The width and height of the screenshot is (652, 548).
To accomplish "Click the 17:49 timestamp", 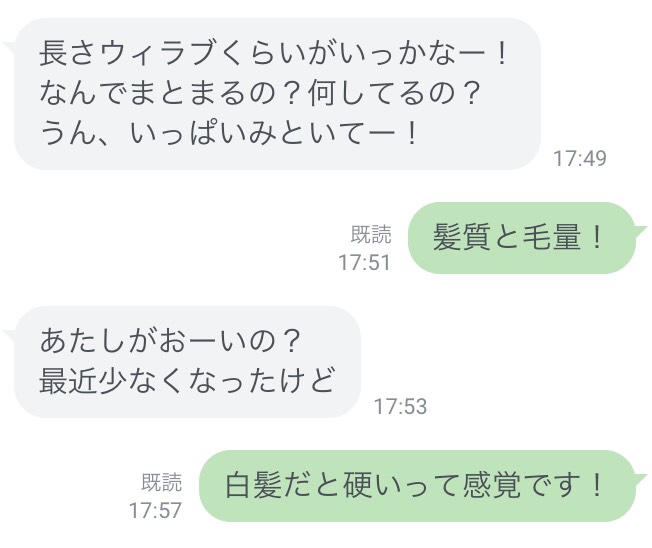I will point(580,159).
